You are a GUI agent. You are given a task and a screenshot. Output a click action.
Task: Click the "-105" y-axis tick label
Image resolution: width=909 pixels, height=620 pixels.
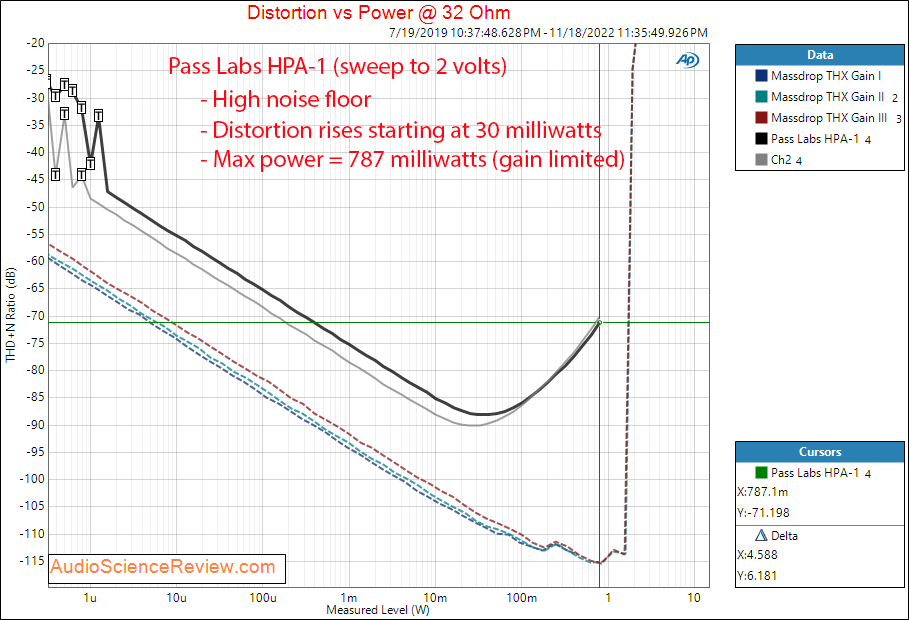[x=32, y=506]
